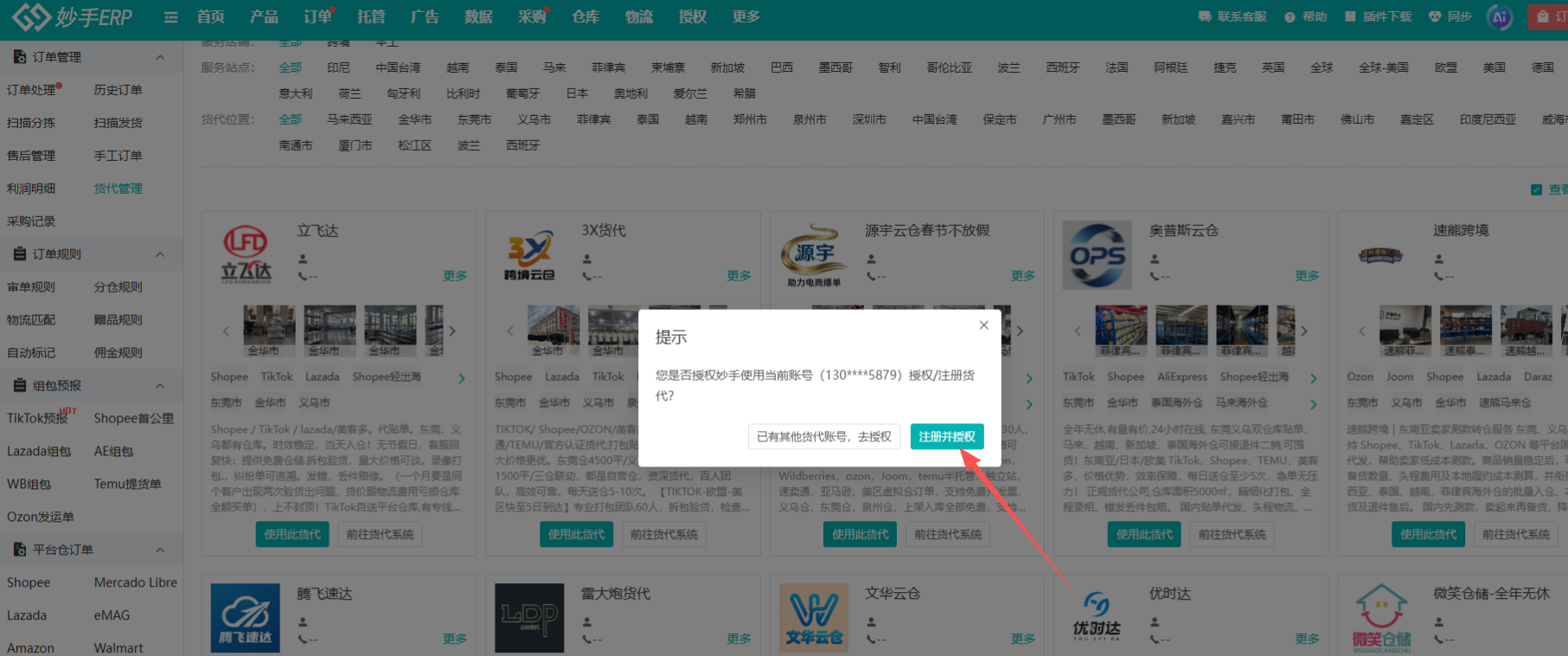The width and height of the screenshot is (1568, 656).
Task: Open the 更多 top navigation menu
Action: (746, 16)
